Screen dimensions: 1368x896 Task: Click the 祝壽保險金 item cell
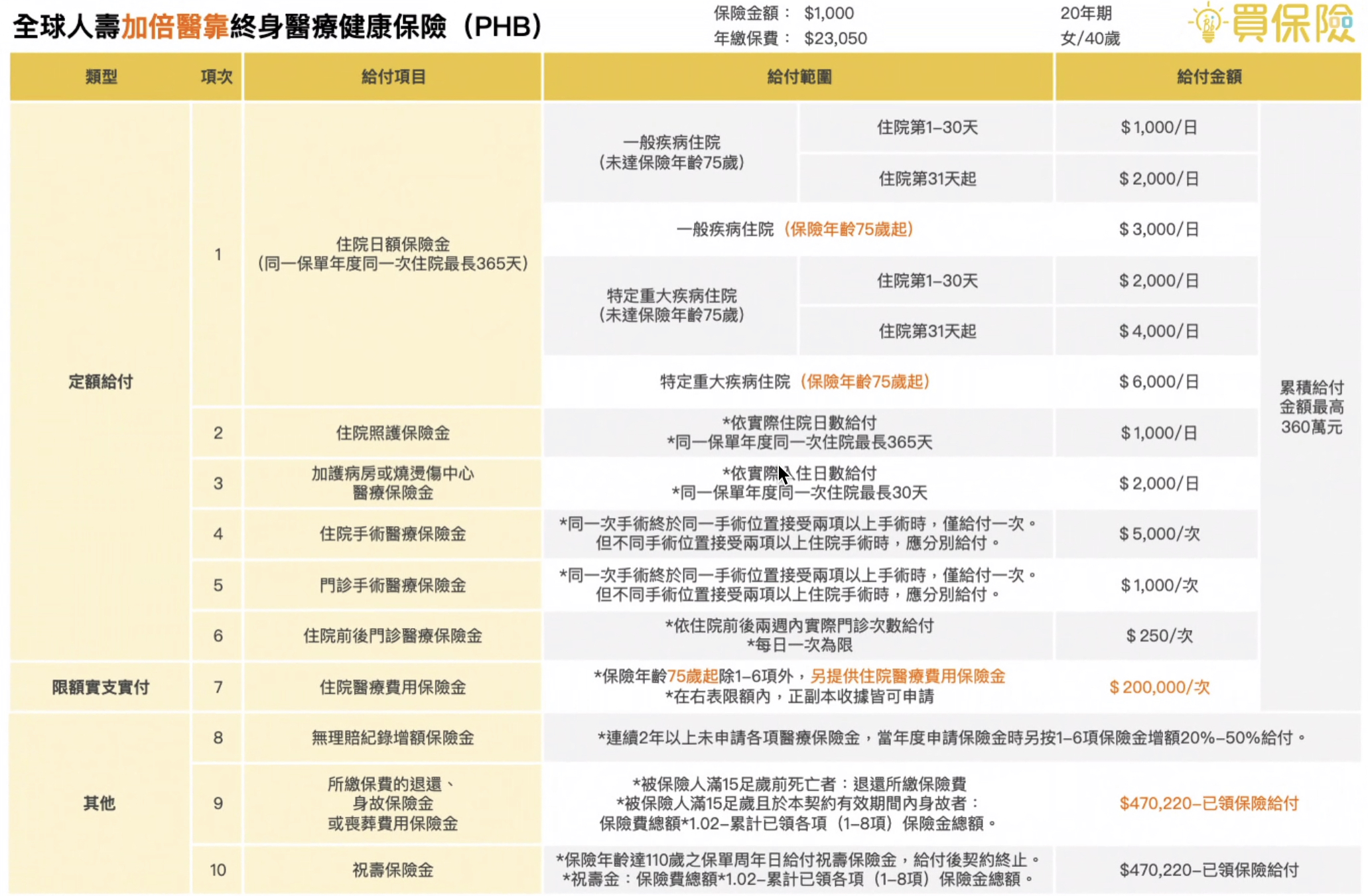(393, 870)
